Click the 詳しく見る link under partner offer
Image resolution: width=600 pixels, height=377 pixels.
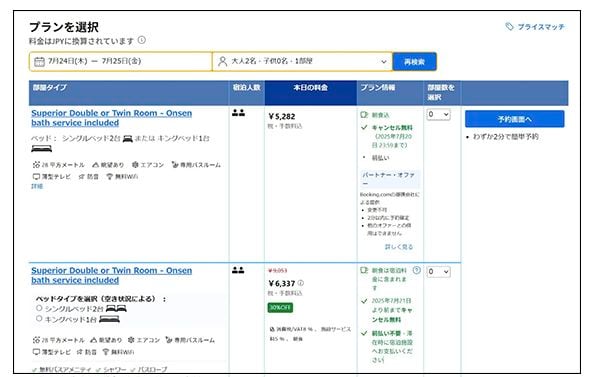(398, 247)
